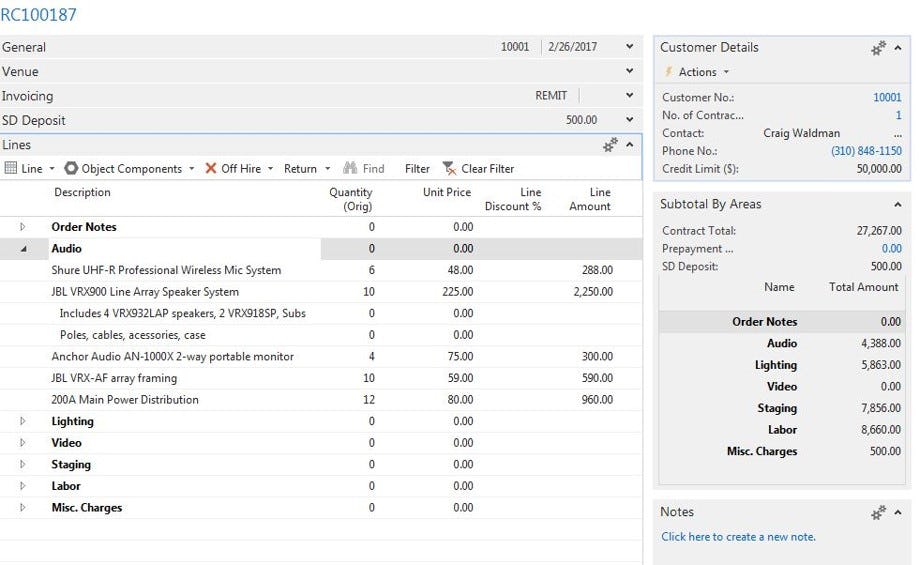The image size is (920, 565).
Task: Select the Anchor Audio AN-1000X monitor line
Action: (172, 356)
